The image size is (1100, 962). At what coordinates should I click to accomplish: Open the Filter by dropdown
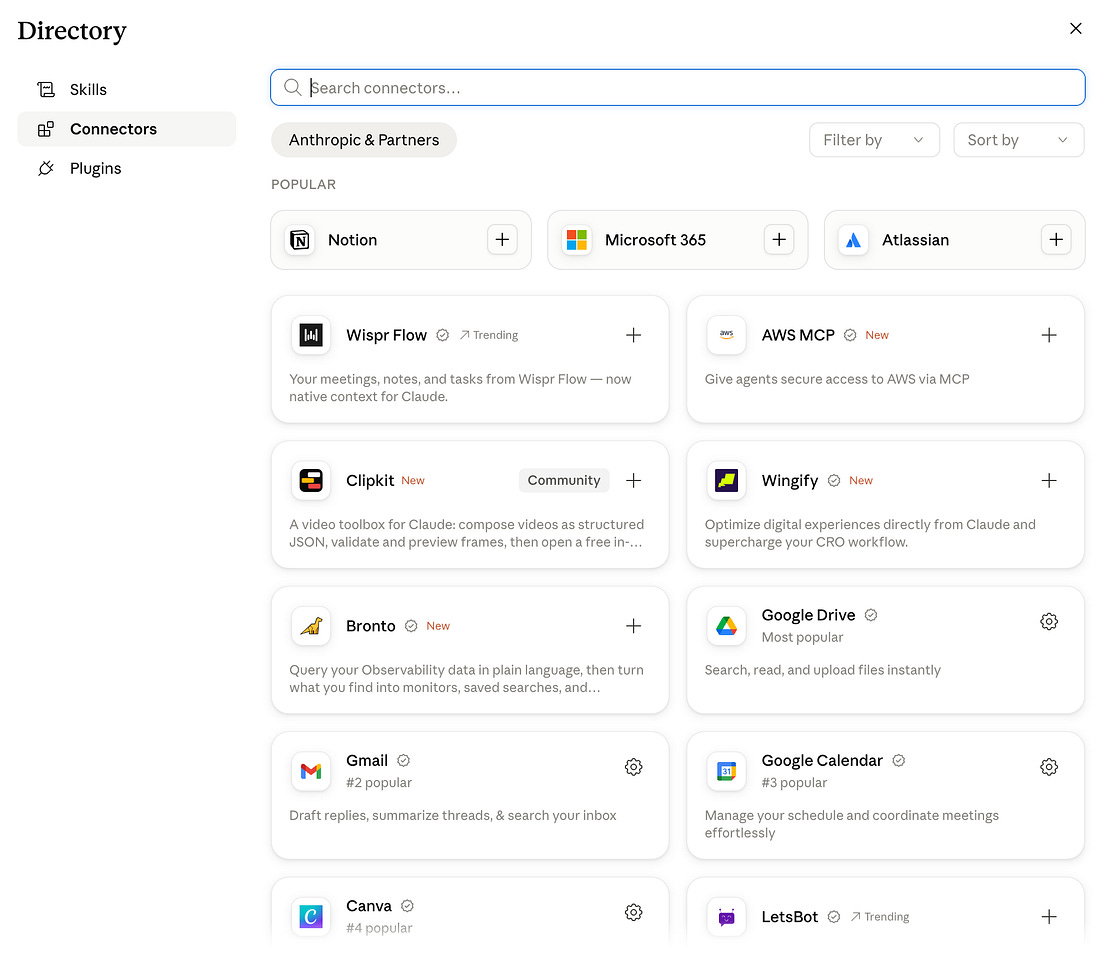pos(874,140)
